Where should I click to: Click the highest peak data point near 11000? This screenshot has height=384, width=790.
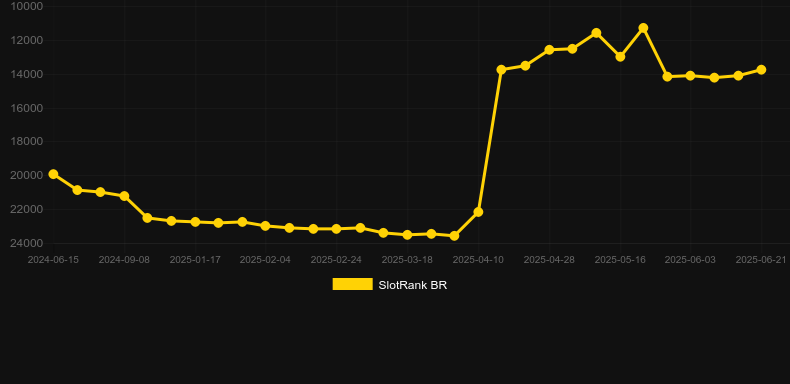643,28
